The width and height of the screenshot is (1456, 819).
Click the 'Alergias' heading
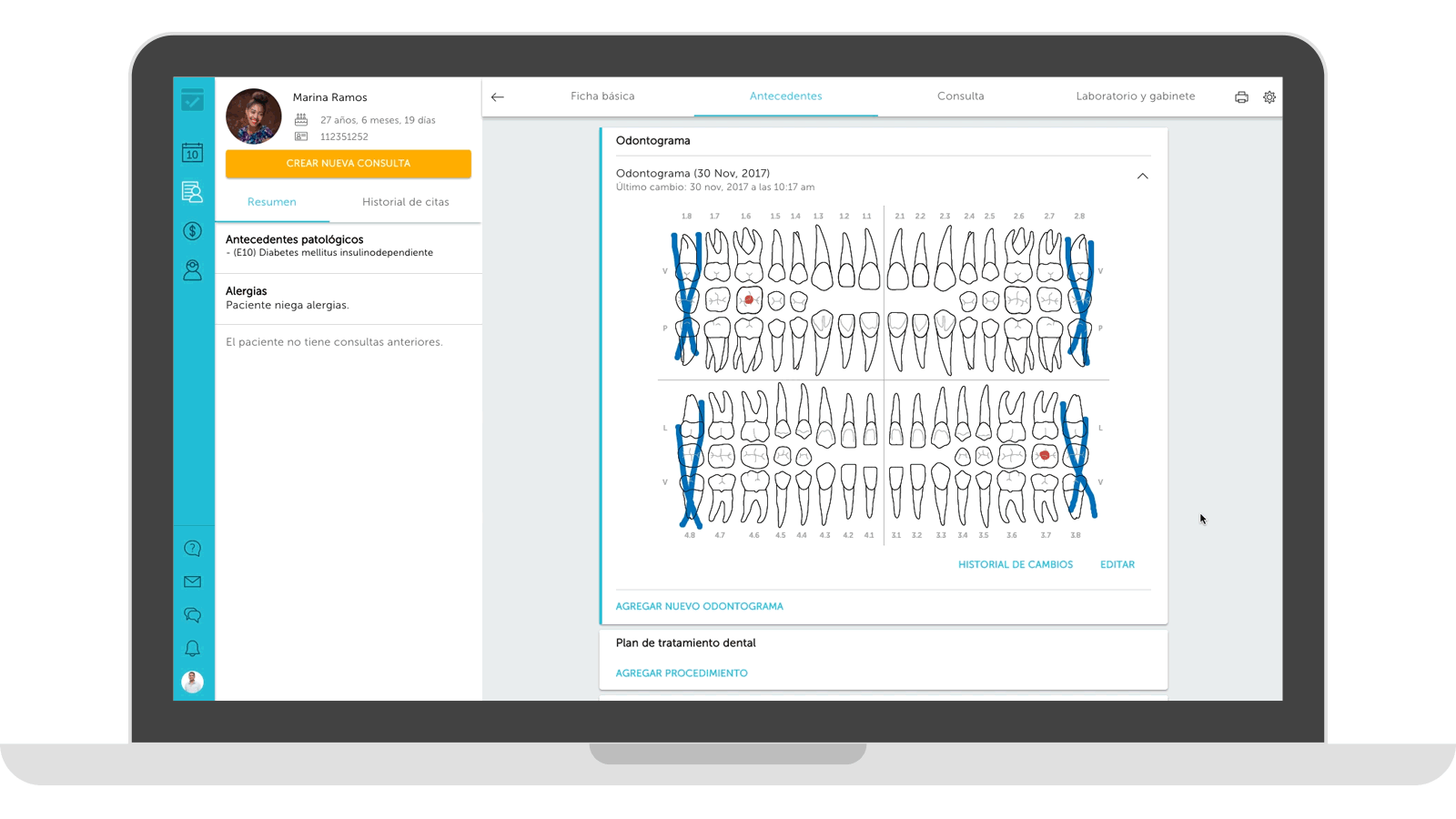(x=247, y=291)
